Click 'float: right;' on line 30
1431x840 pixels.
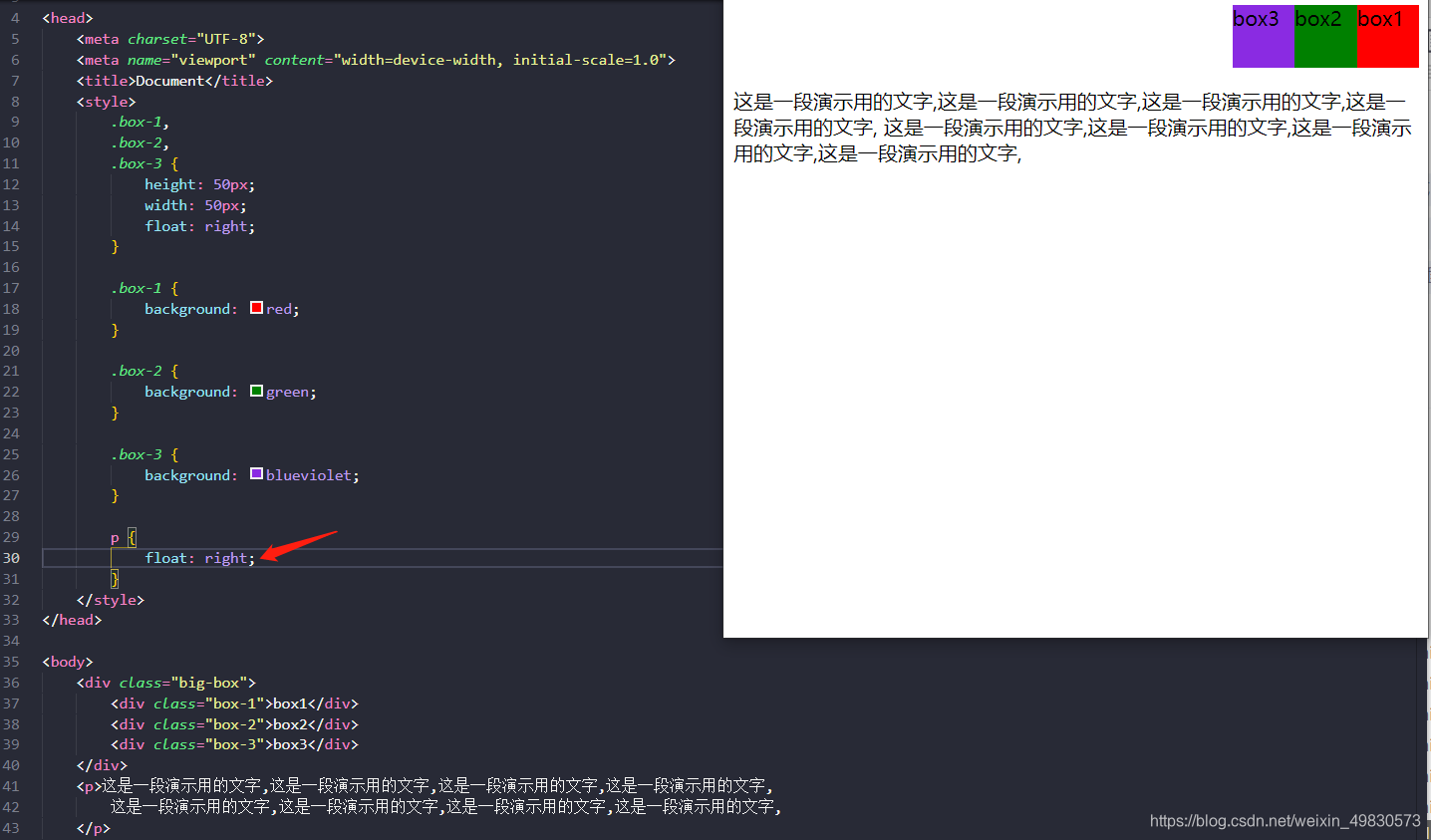tap(199, 558)
